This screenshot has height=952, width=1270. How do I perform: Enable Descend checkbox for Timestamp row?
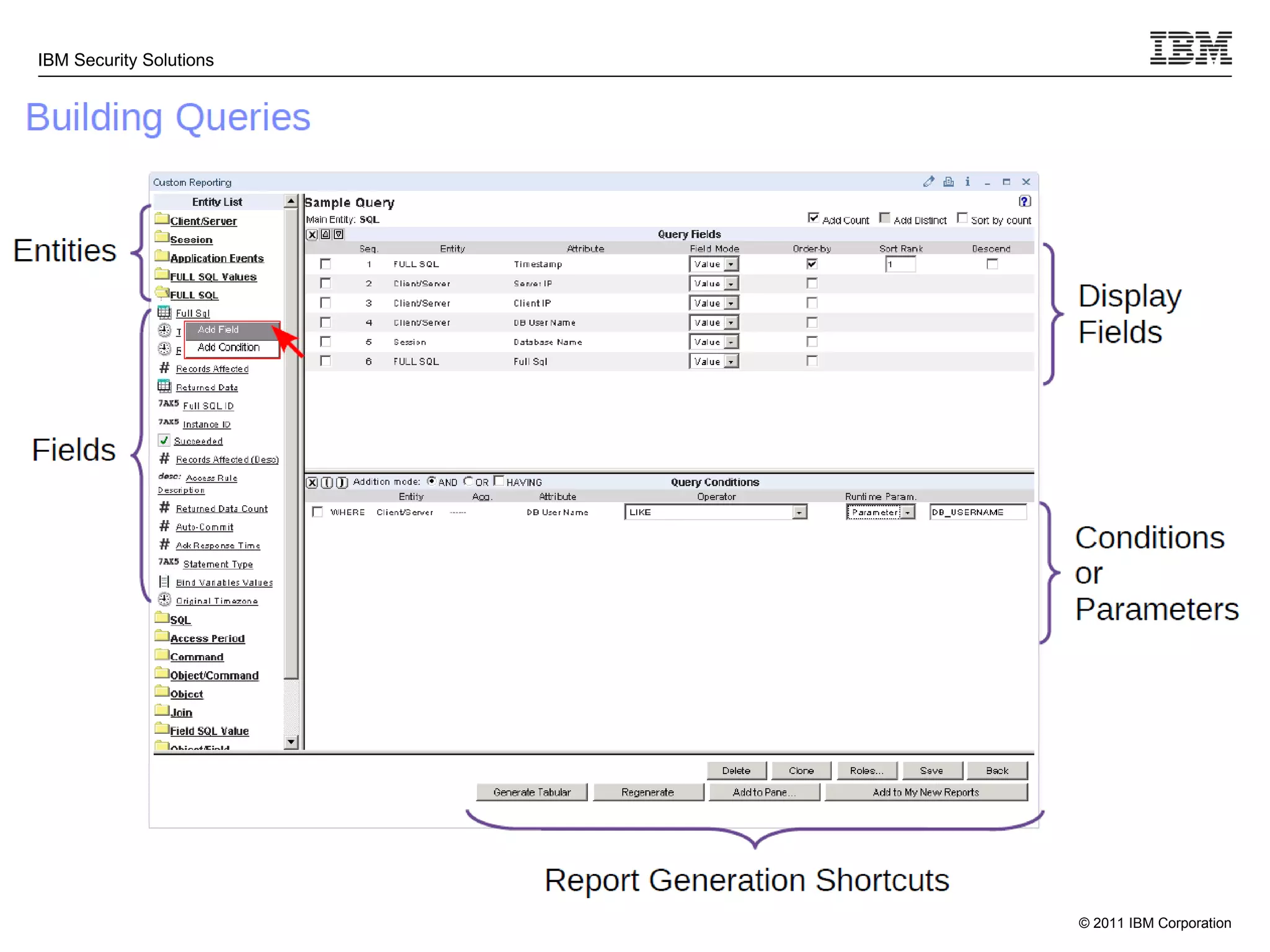click(992, 264)
